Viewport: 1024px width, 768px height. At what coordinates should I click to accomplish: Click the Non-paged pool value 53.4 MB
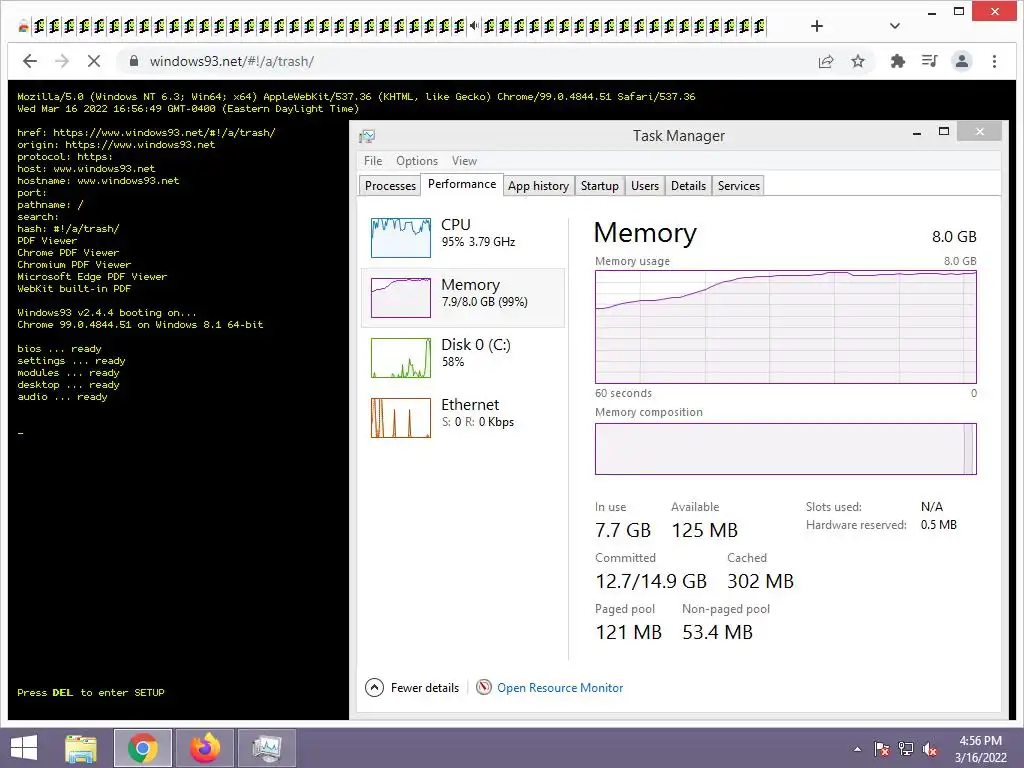(x=717, y=632)
